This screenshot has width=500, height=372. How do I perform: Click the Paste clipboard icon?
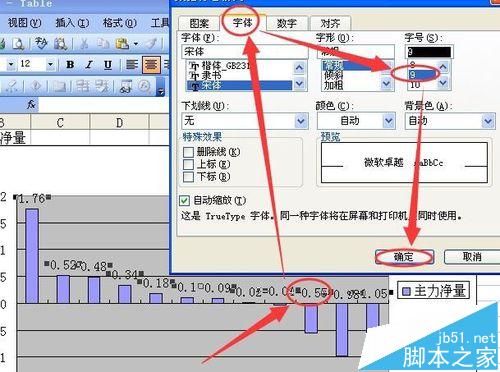[x=122, y=44]
